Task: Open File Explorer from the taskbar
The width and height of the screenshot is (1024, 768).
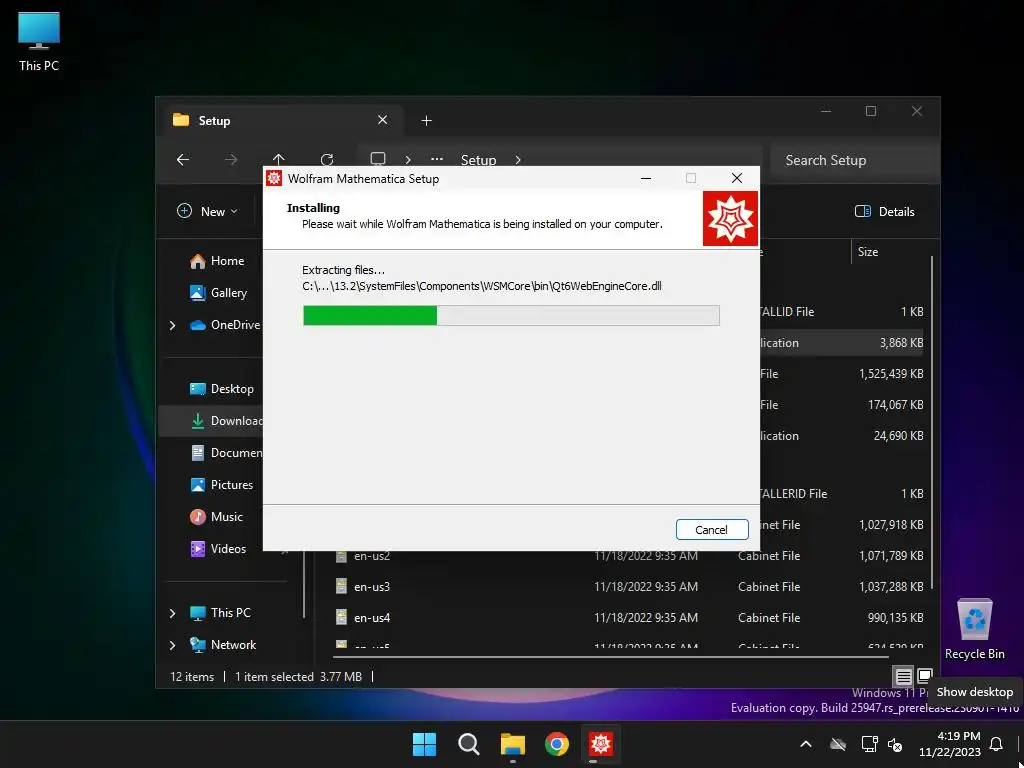Action: pyautogui.click(x=513, y=744)
